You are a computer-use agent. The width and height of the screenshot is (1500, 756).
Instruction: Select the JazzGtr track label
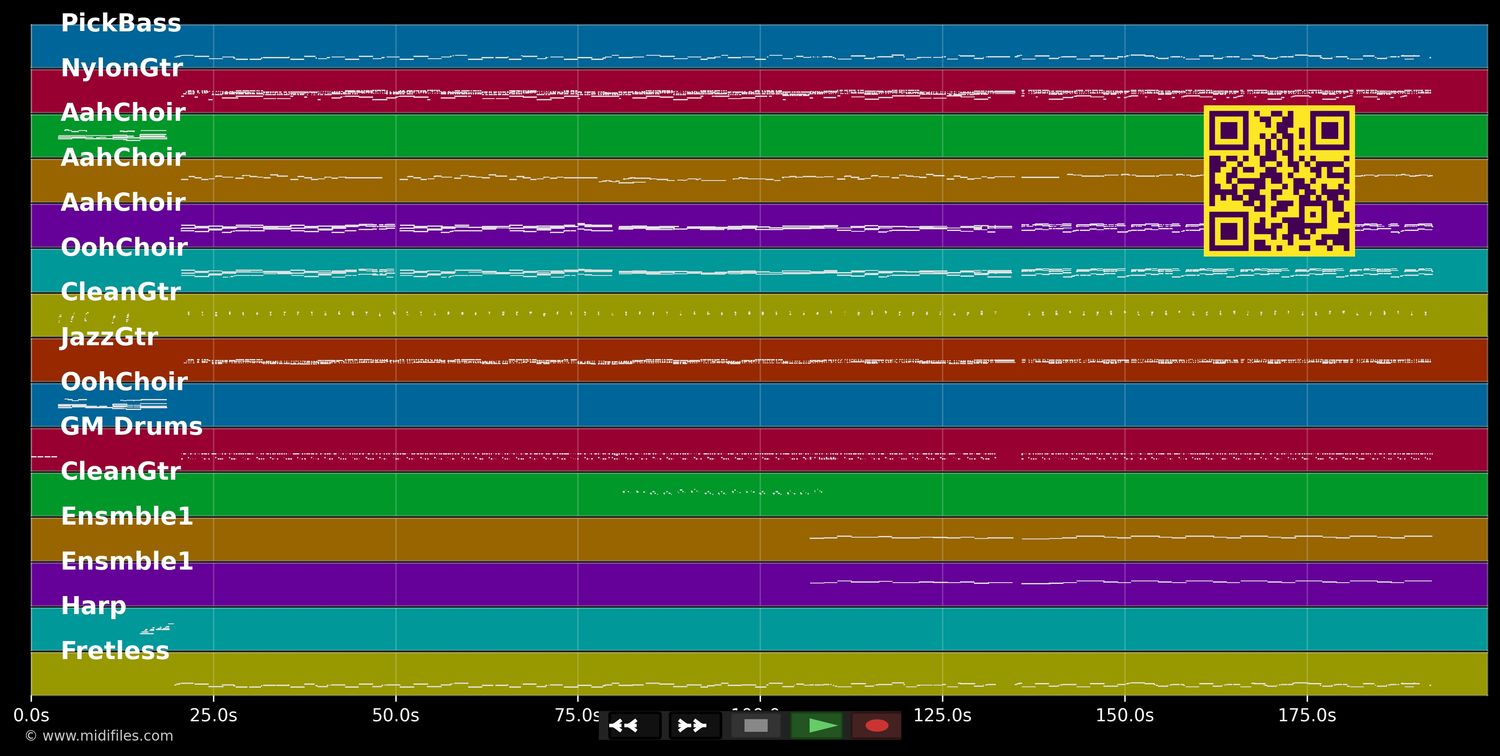click(x=109, y=337)
